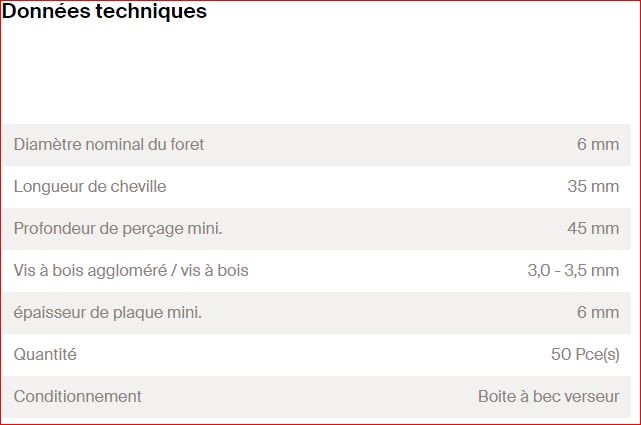Click the Conditionnement row background

(316, 397)
